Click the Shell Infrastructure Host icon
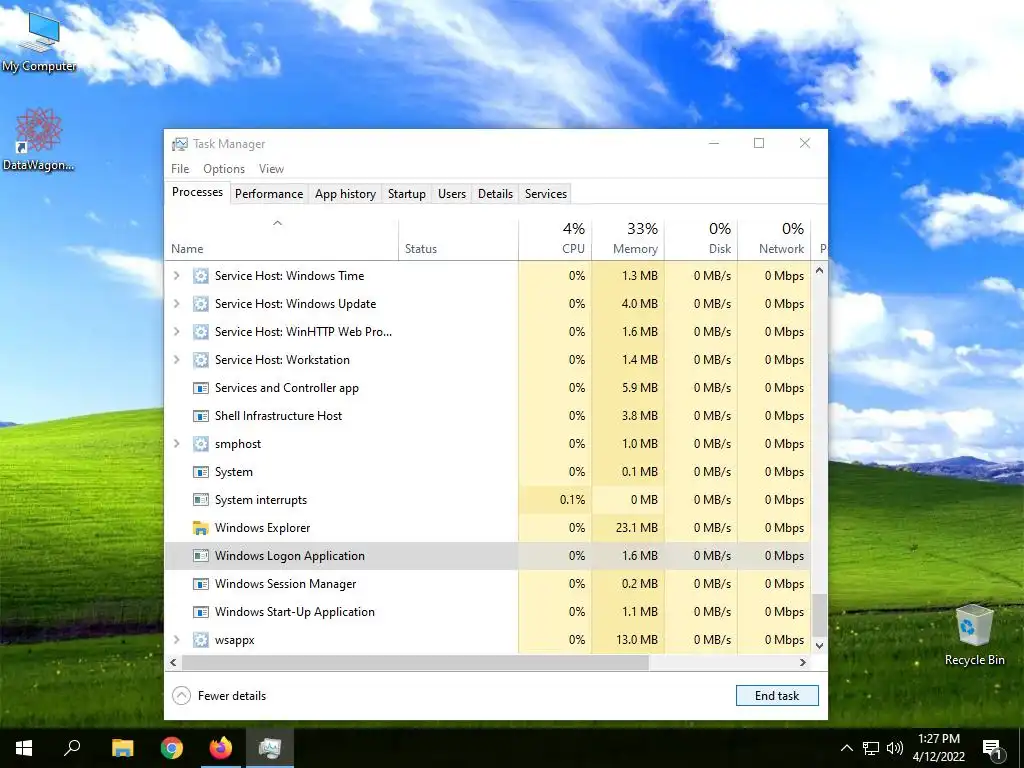 pos(200,416)
